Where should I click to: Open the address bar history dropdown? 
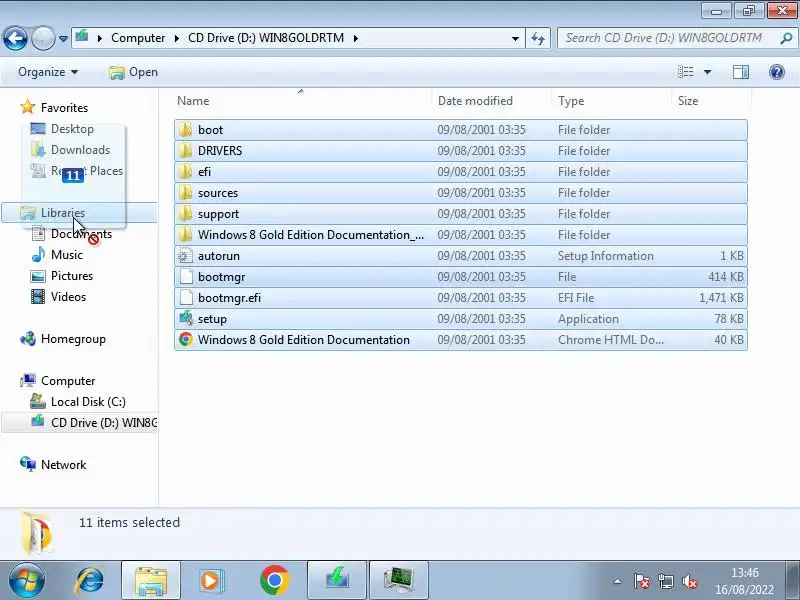[x=515, y=39]
